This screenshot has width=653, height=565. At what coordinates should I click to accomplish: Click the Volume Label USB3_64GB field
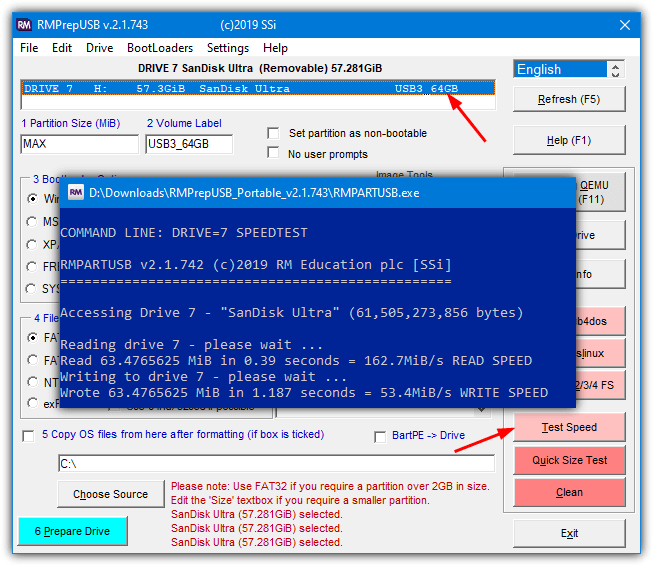point(189,144)
